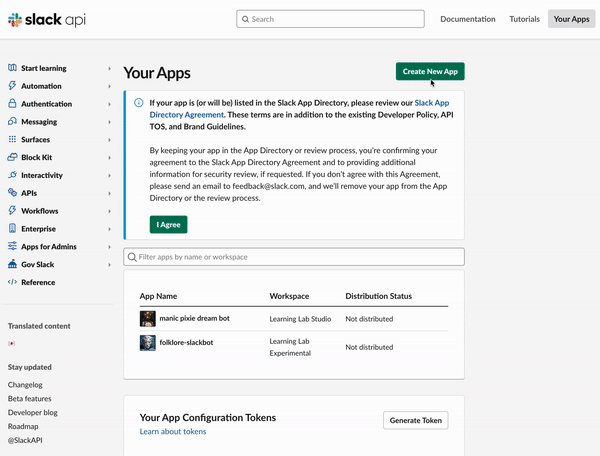The width and height of the screenshot is (600, 456).
Task: Open the Learn about tokens link
Action: (x=173, y=432)
